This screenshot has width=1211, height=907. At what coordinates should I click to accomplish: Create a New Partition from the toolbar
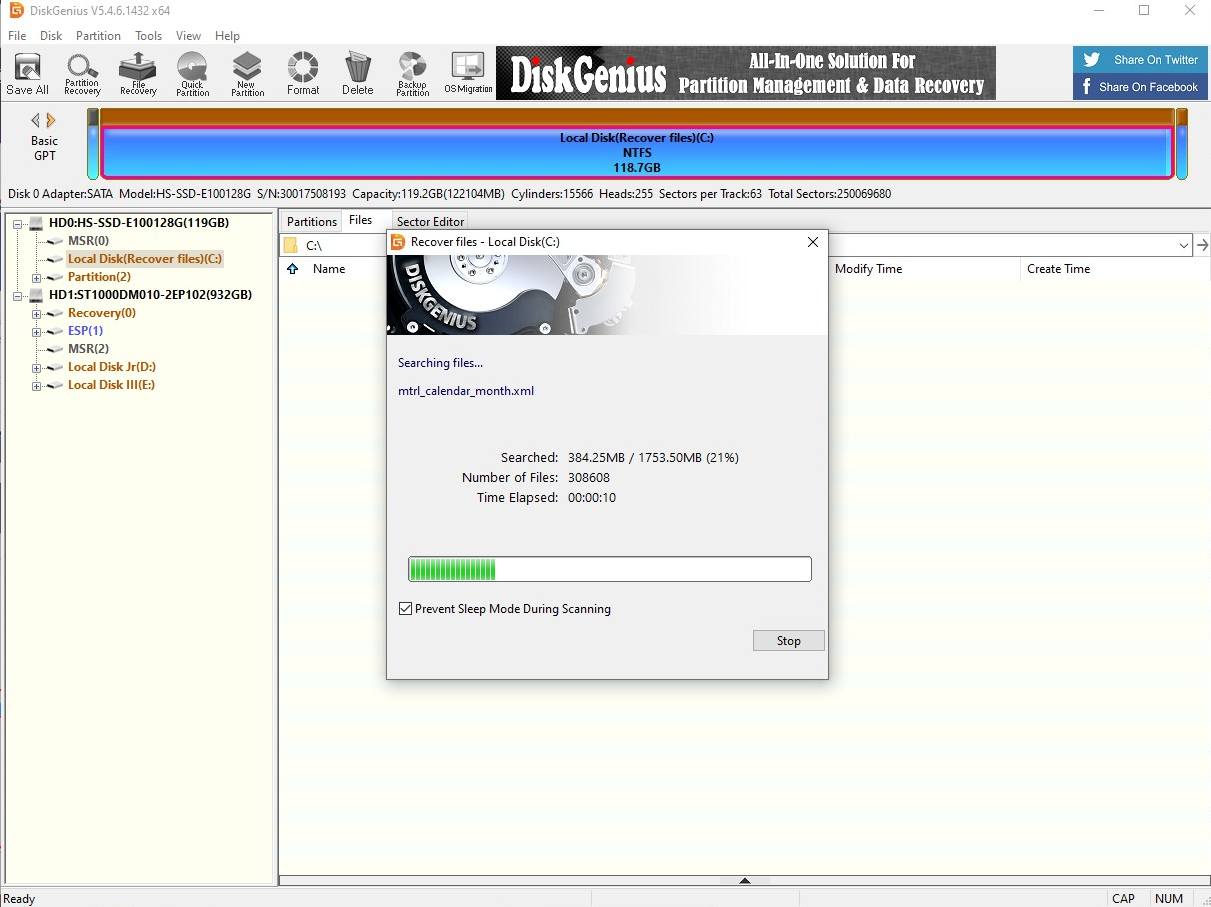click(x=247, y=74)
